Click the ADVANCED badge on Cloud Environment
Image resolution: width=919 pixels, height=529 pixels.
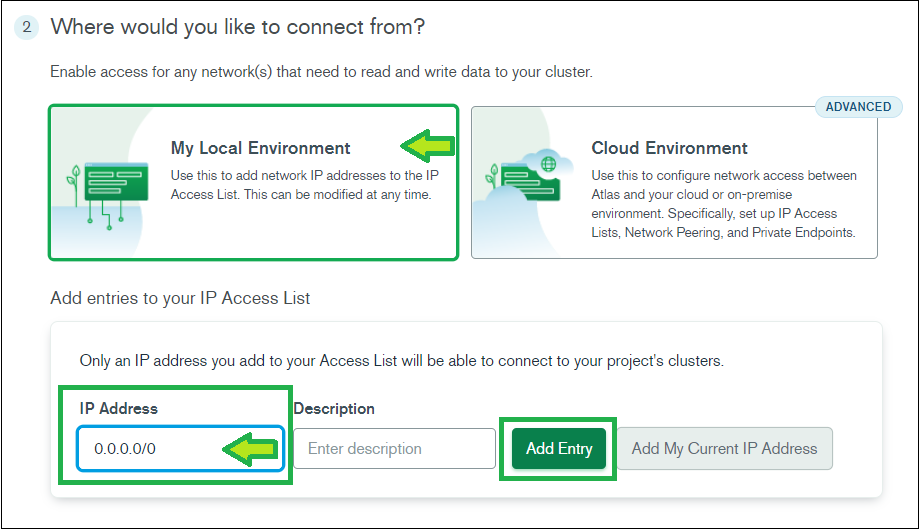(858, 107)
